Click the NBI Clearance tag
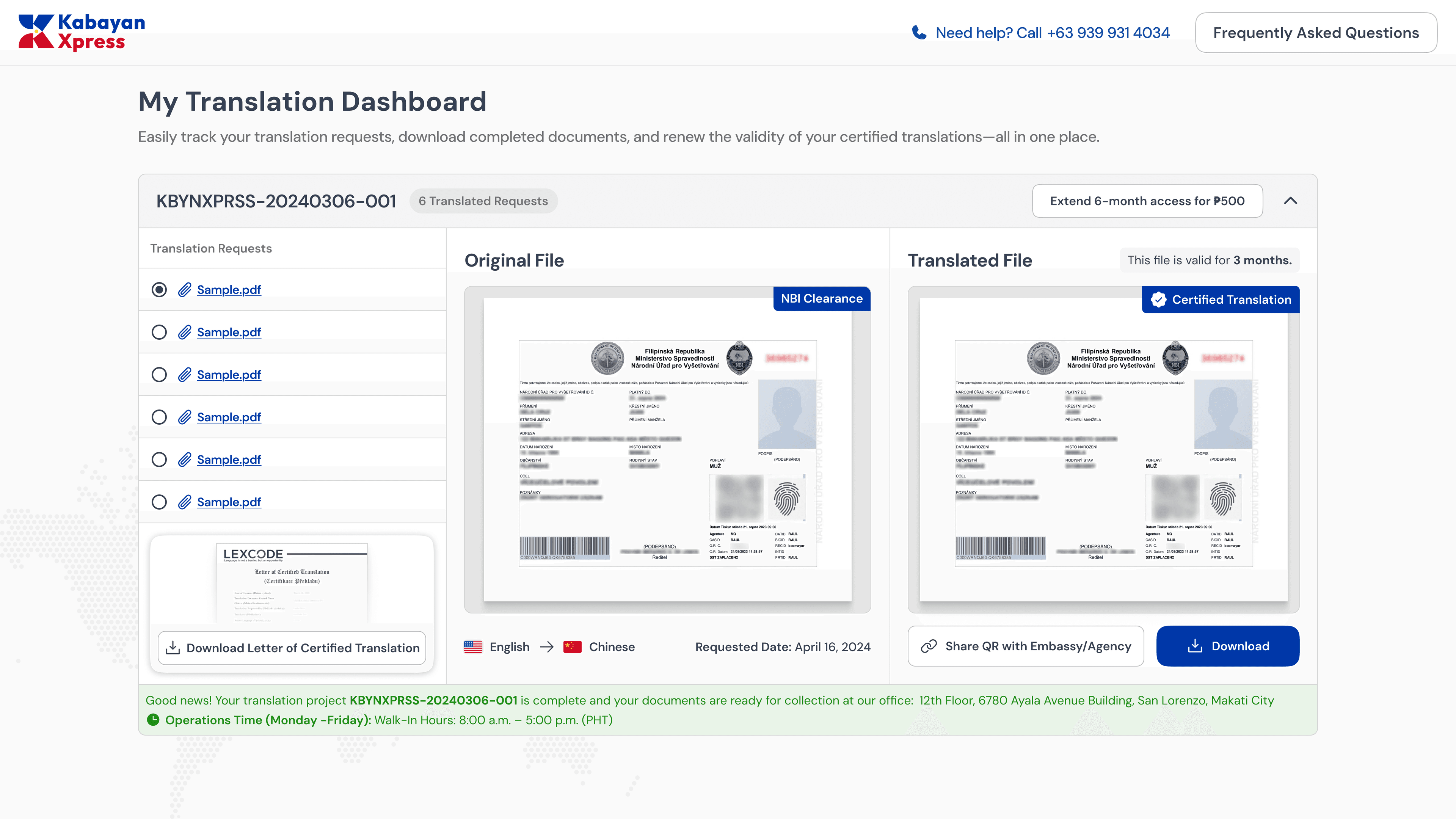 [822, 298]
